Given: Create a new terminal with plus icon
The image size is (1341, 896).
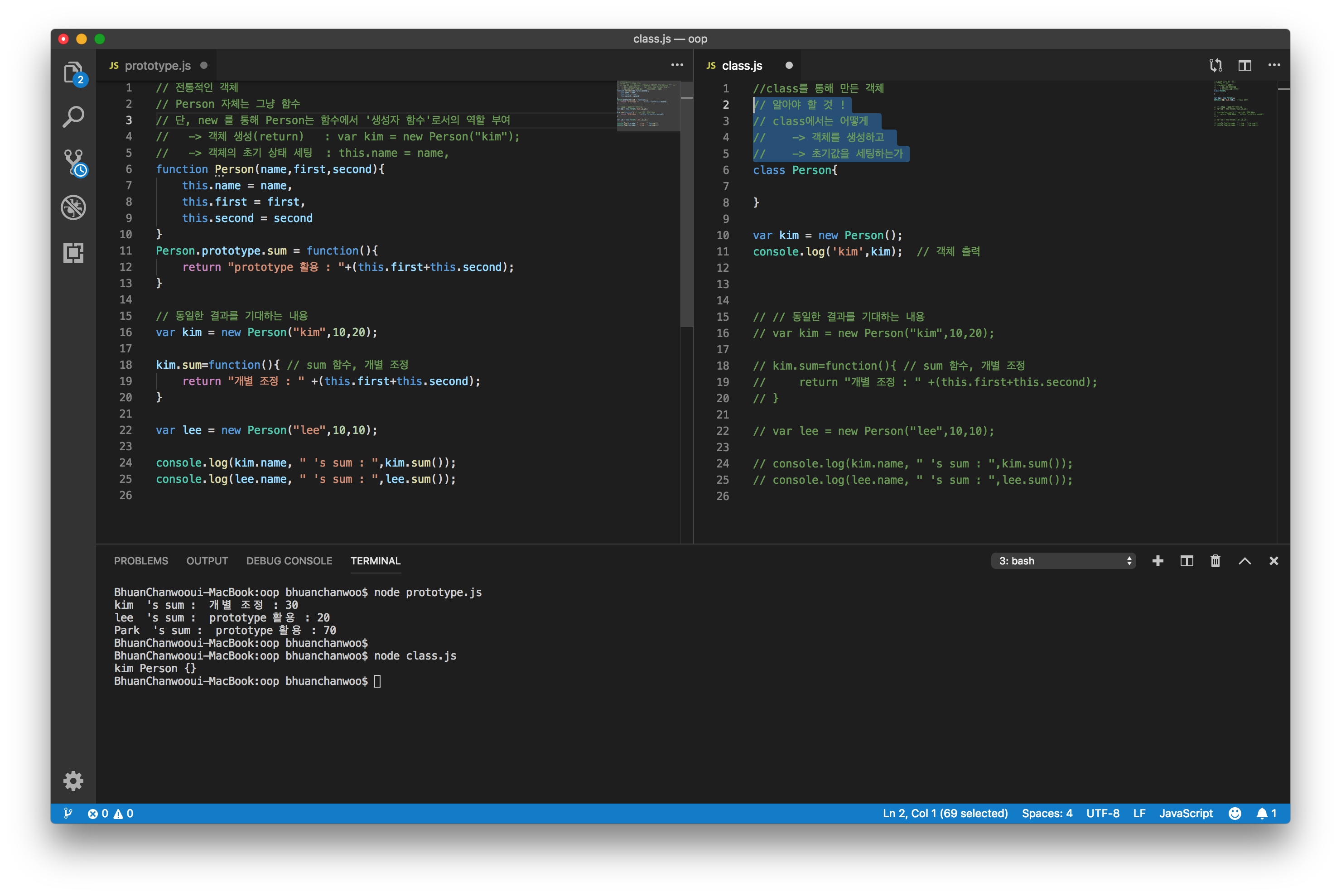Looking at the screenshot, I should click(x=1158, y=561).
